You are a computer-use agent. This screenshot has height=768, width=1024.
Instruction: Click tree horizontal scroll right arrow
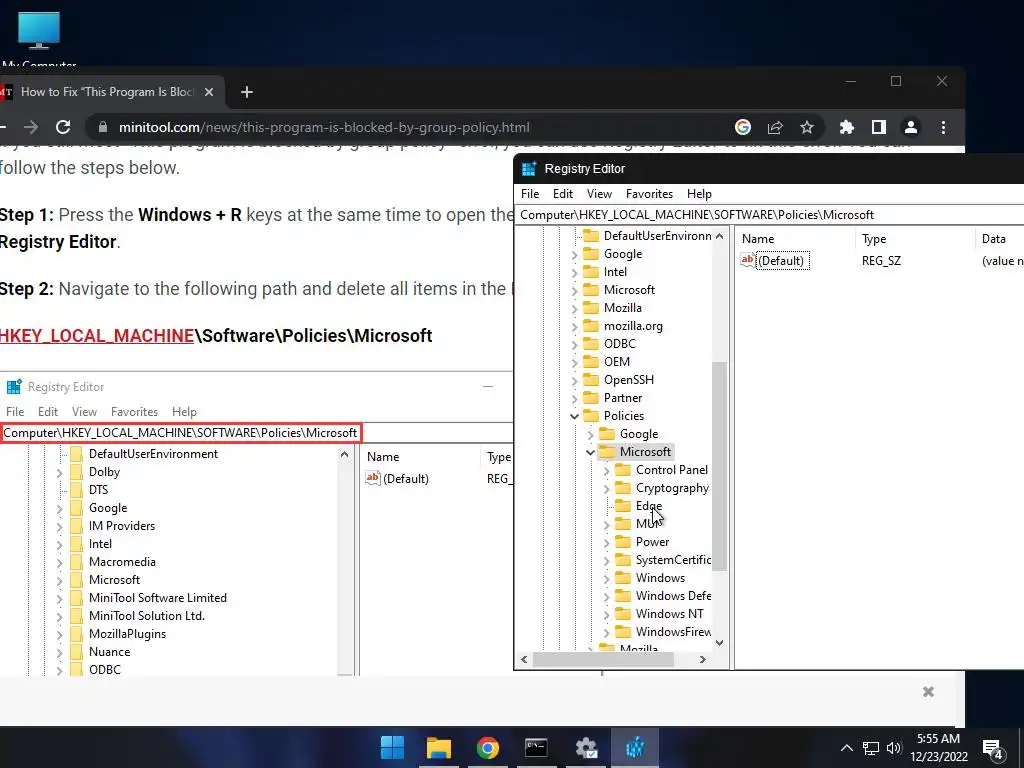point(703,660)
